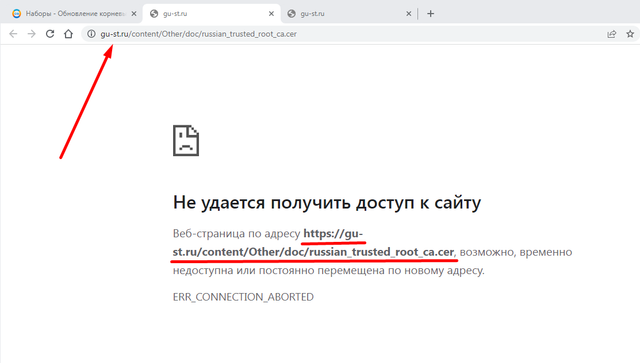Click the недоступна или постоянно перемещена text
Image resolution: width=640 pixels, height=363 pixels.
point(329,270)
